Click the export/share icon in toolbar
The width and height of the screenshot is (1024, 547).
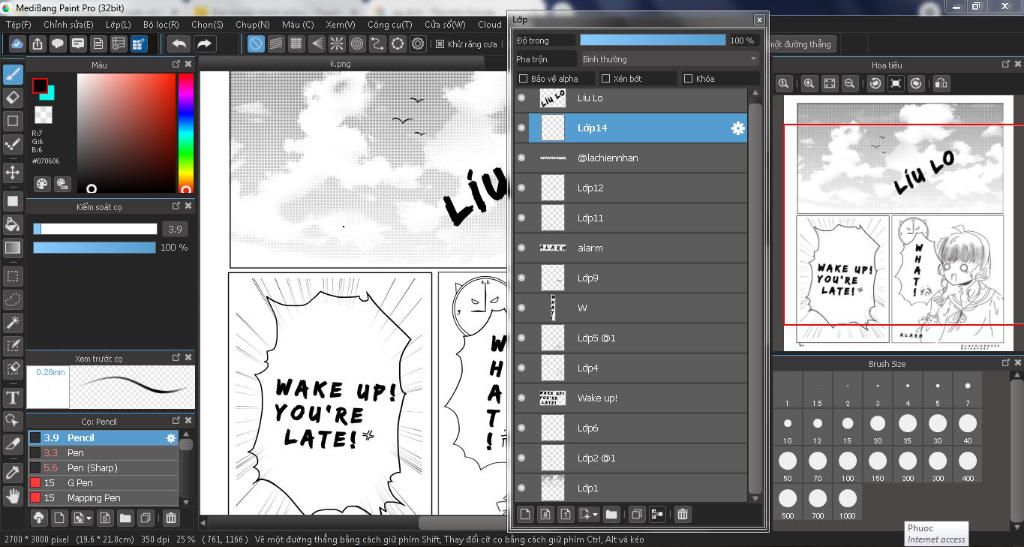click(x=38, y=44)
